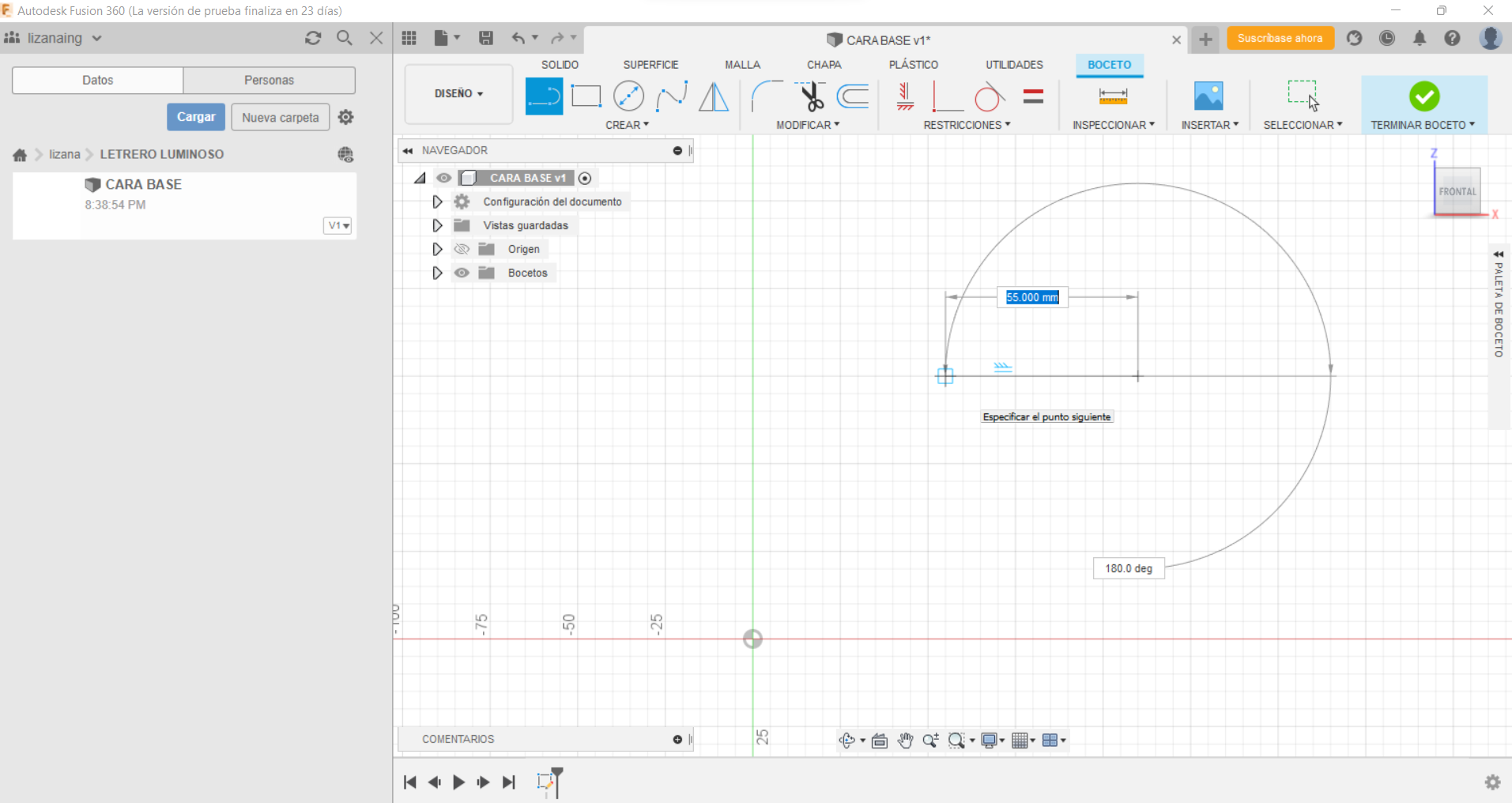
Task: Create a Nueva carpeta
Action: coord(281,117)
